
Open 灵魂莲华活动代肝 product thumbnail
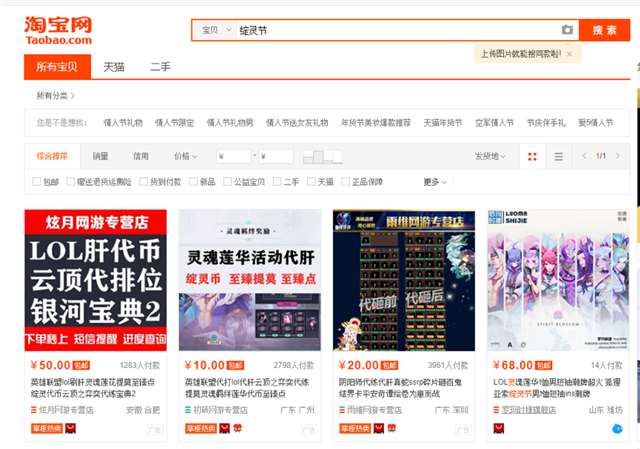(250, 280)
